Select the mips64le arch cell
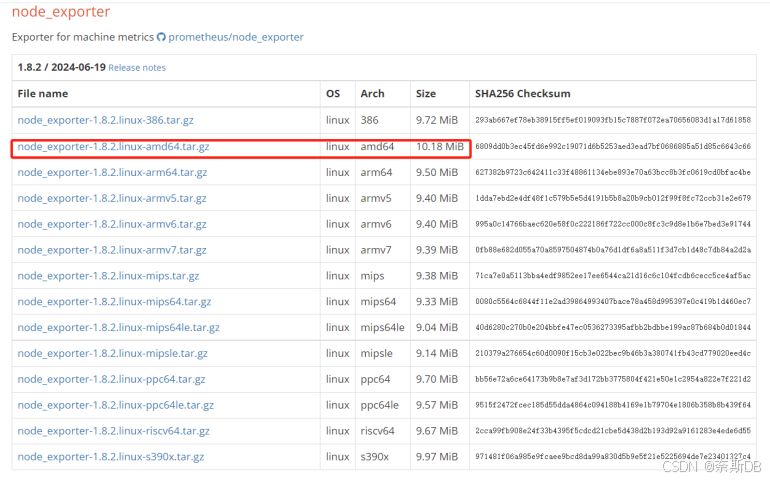770x480 pixels. click(383, 328)
